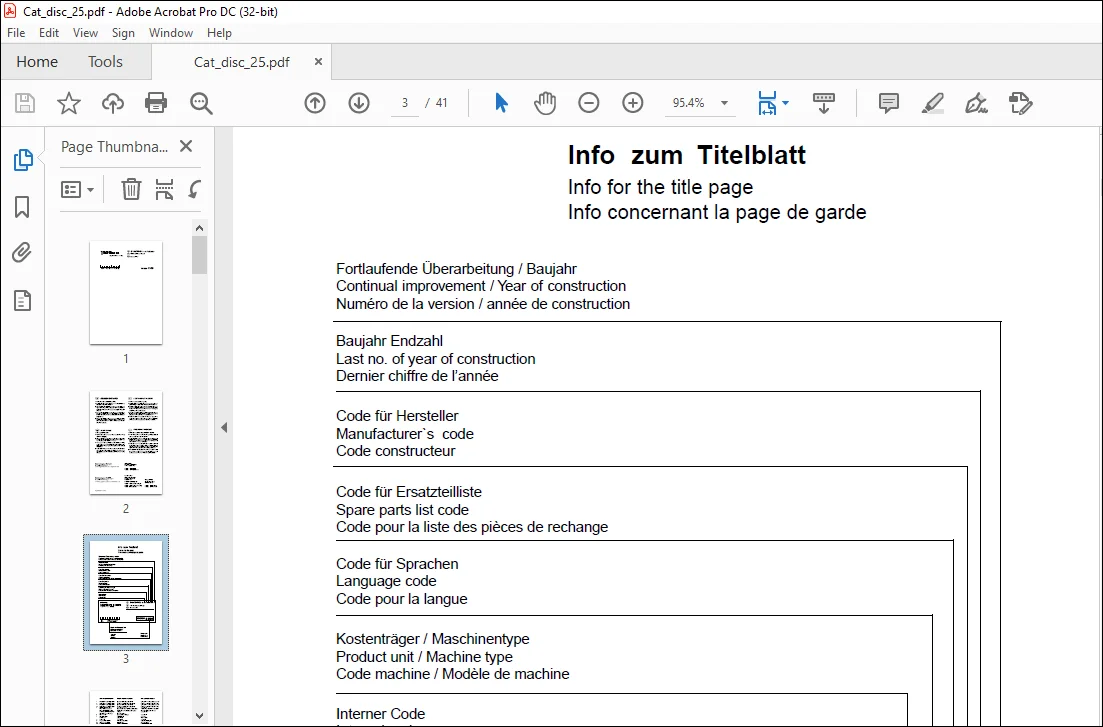The image size is (1103, 727).
Task: Click 'Language code' text
Action: coord(385,581)
